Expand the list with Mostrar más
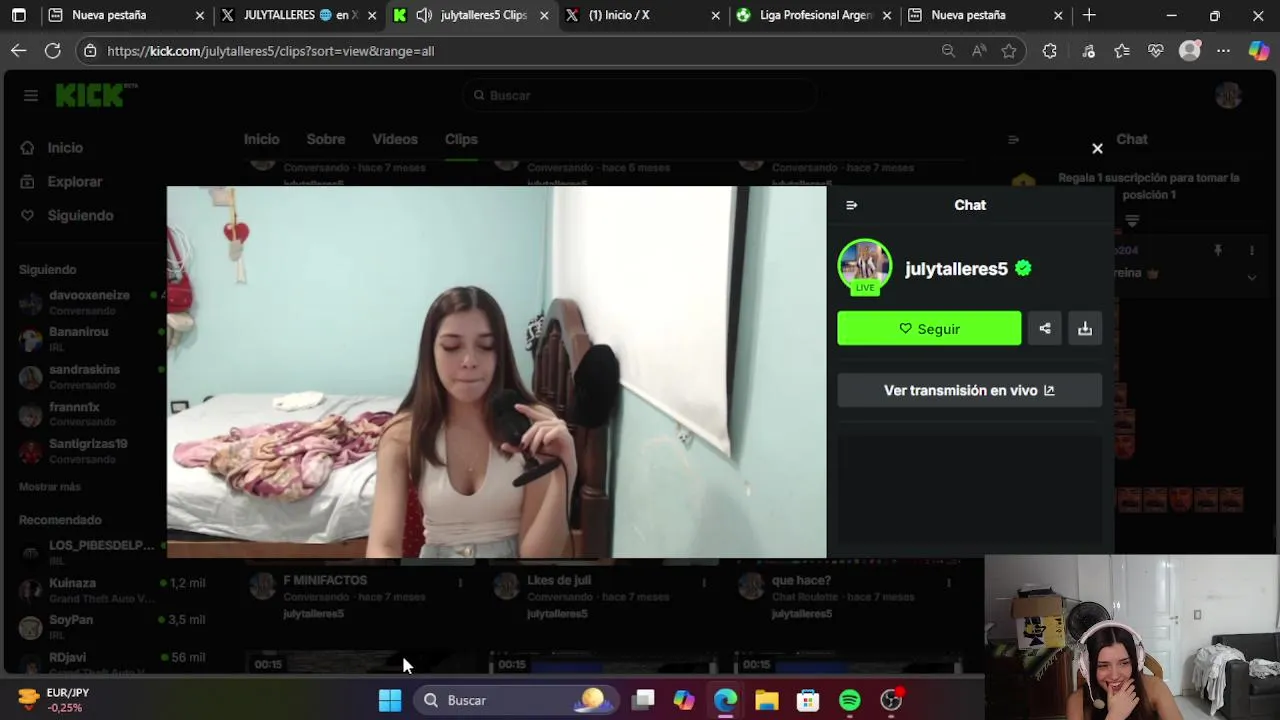1280x720 pixels. tap(50, 487)
